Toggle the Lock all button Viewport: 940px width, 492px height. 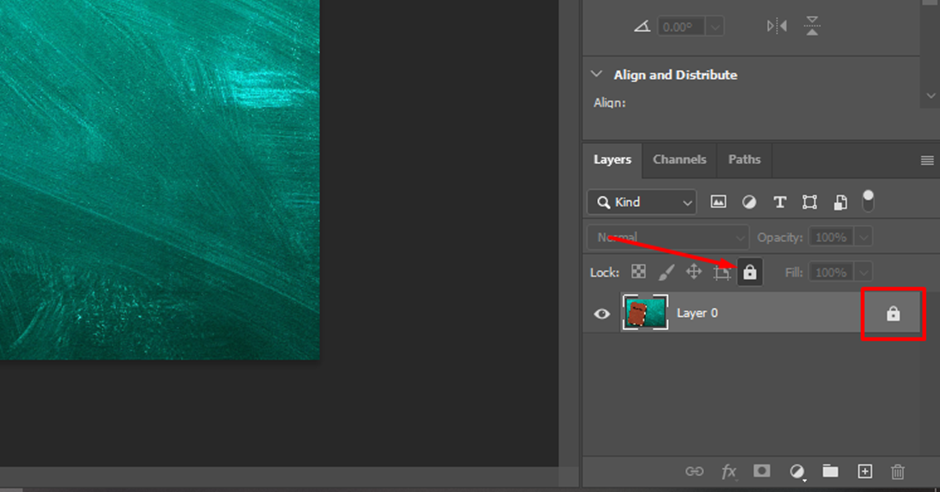[749, 272]
